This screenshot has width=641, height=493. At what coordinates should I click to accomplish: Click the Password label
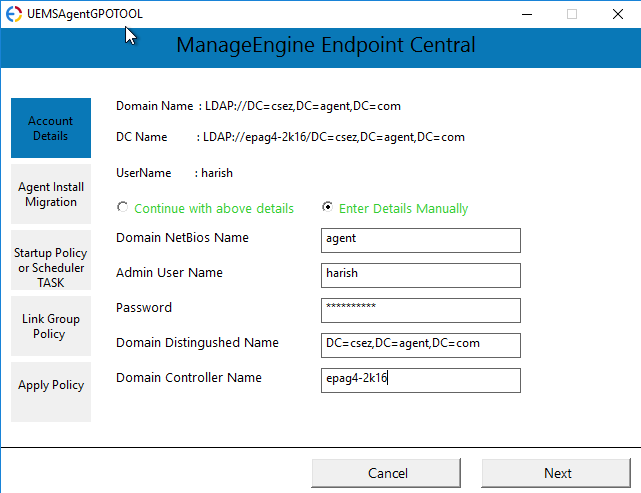144,307
